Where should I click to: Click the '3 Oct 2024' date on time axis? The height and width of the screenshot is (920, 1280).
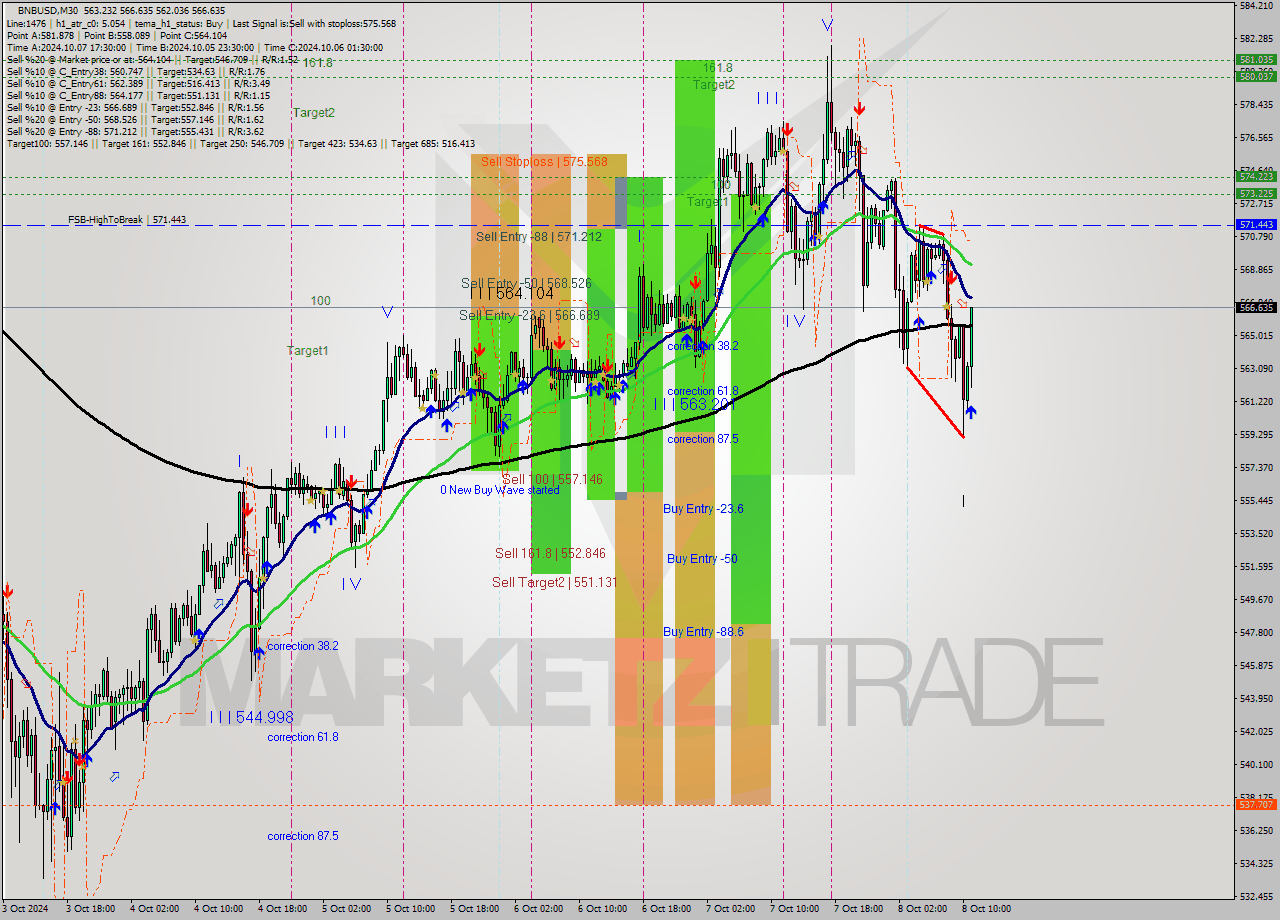pos(25,909)
